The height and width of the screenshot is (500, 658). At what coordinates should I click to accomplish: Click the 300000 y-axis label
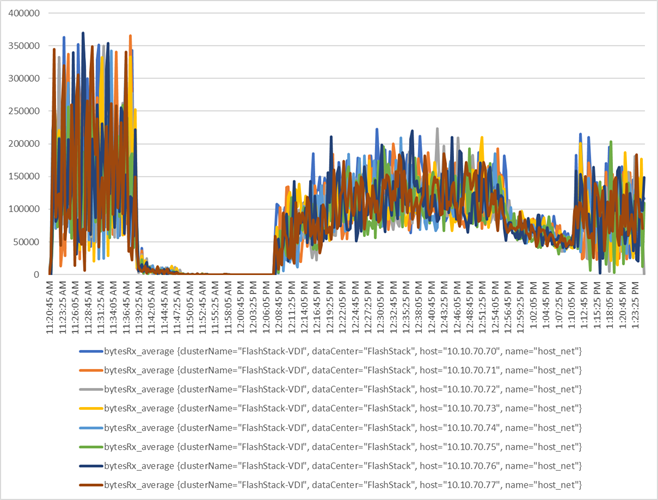(x=24, y=79)
